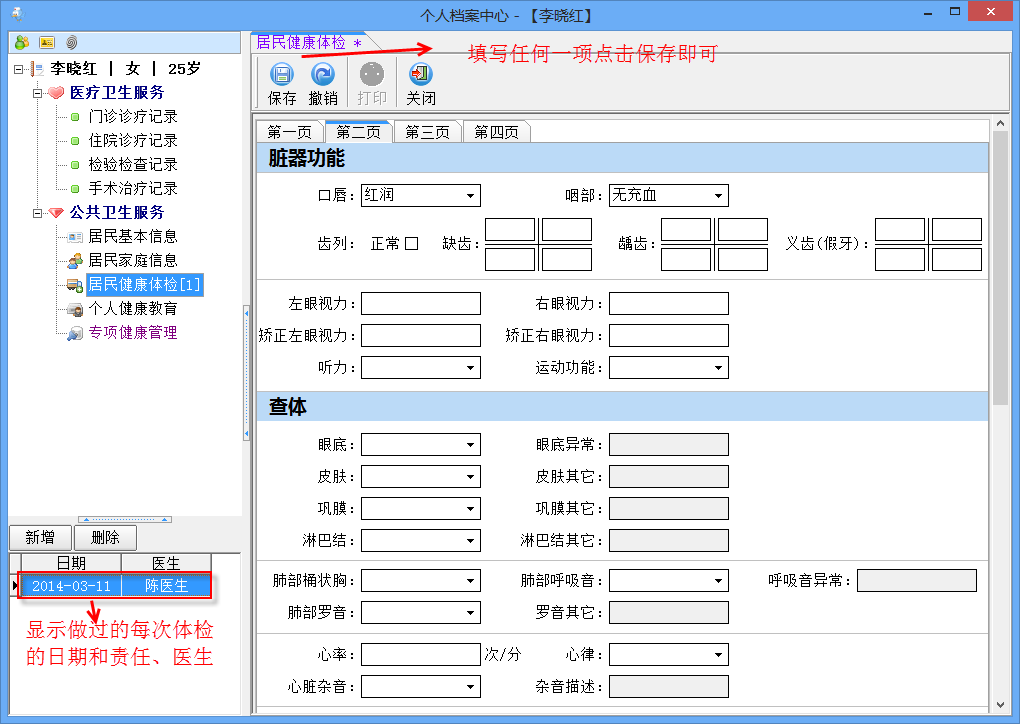Image resolution: width=1020 pixels, height=724 pixels.
Task: Click the horizontal splitter handle above 新增
Action: click(124, 519)
